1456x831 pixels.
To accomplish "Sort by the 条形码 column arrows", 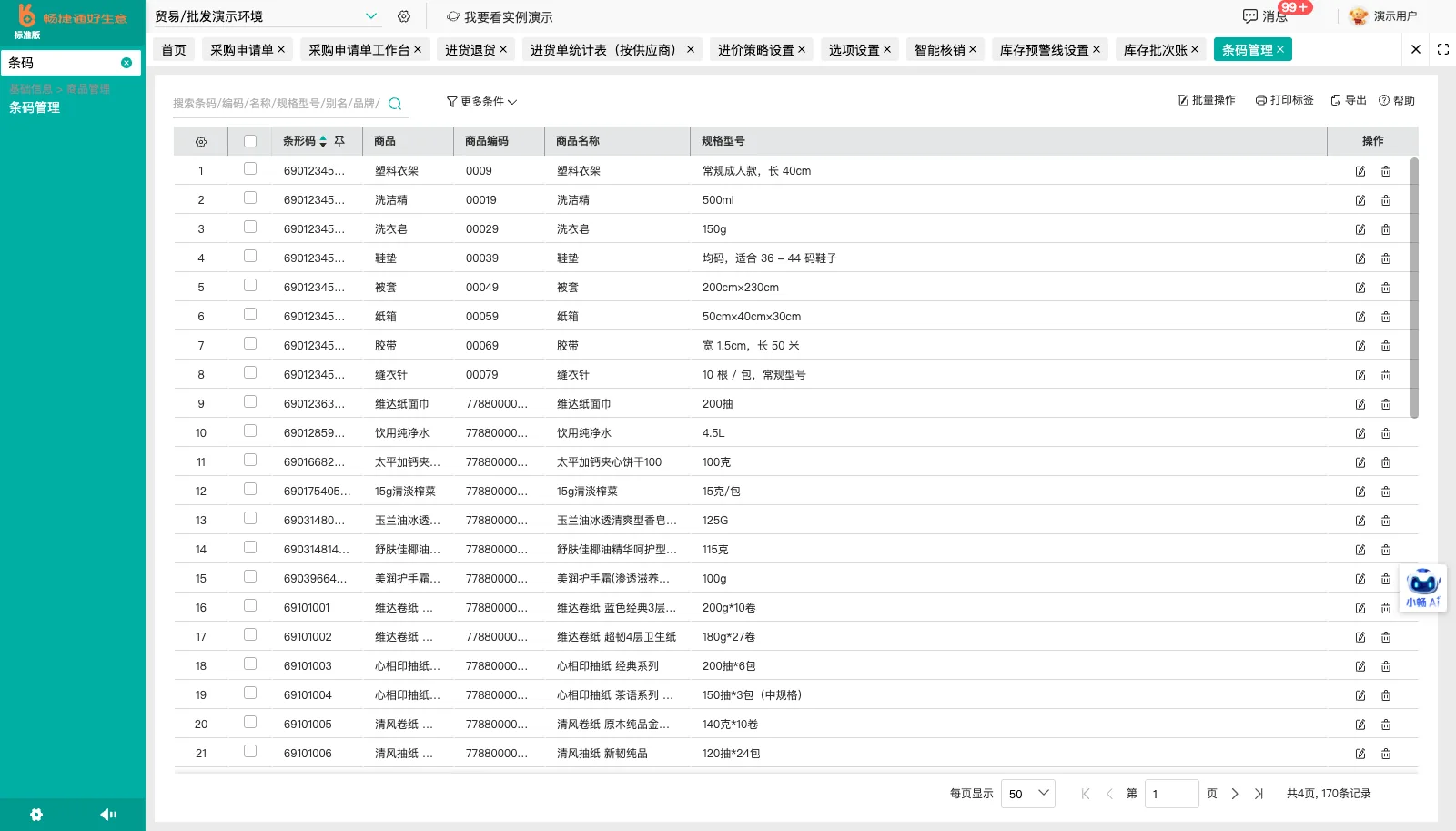I will click(323, 141).
